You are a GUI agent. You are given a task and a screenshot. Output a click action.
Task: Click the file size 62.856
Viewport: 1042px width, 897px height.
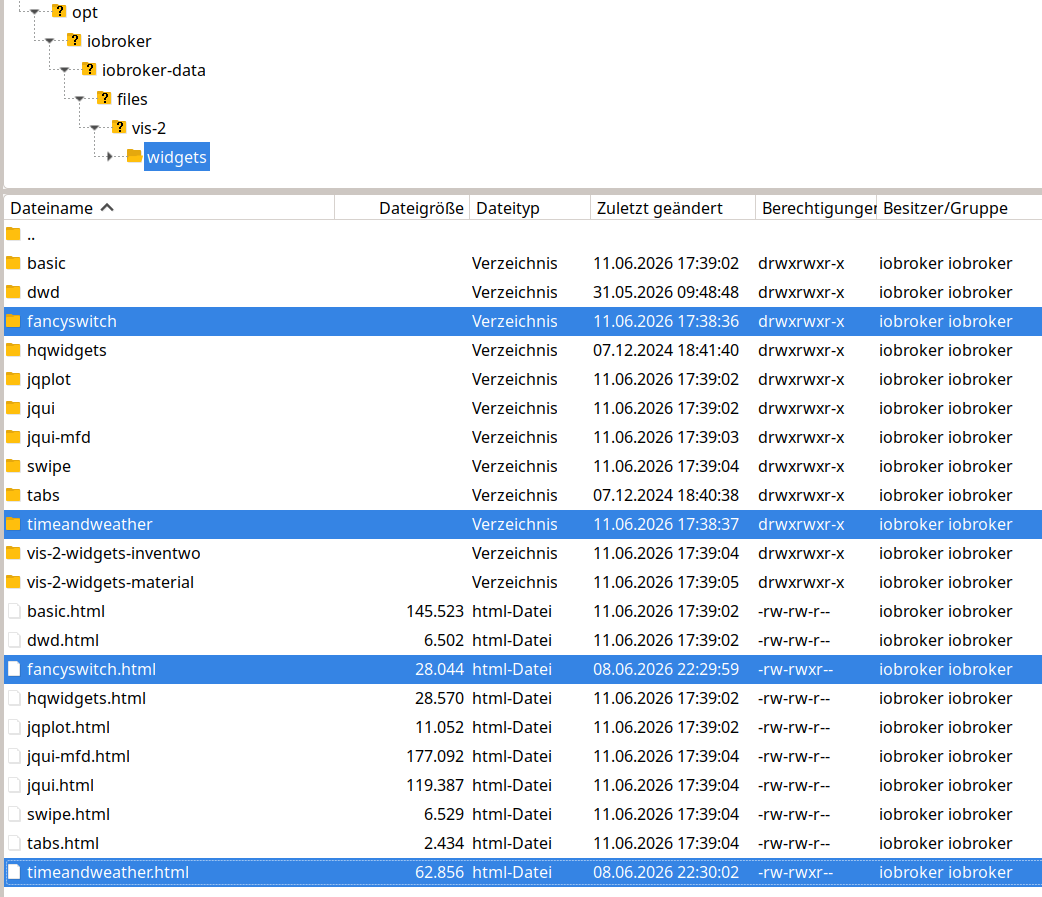[x=439, y=872]
